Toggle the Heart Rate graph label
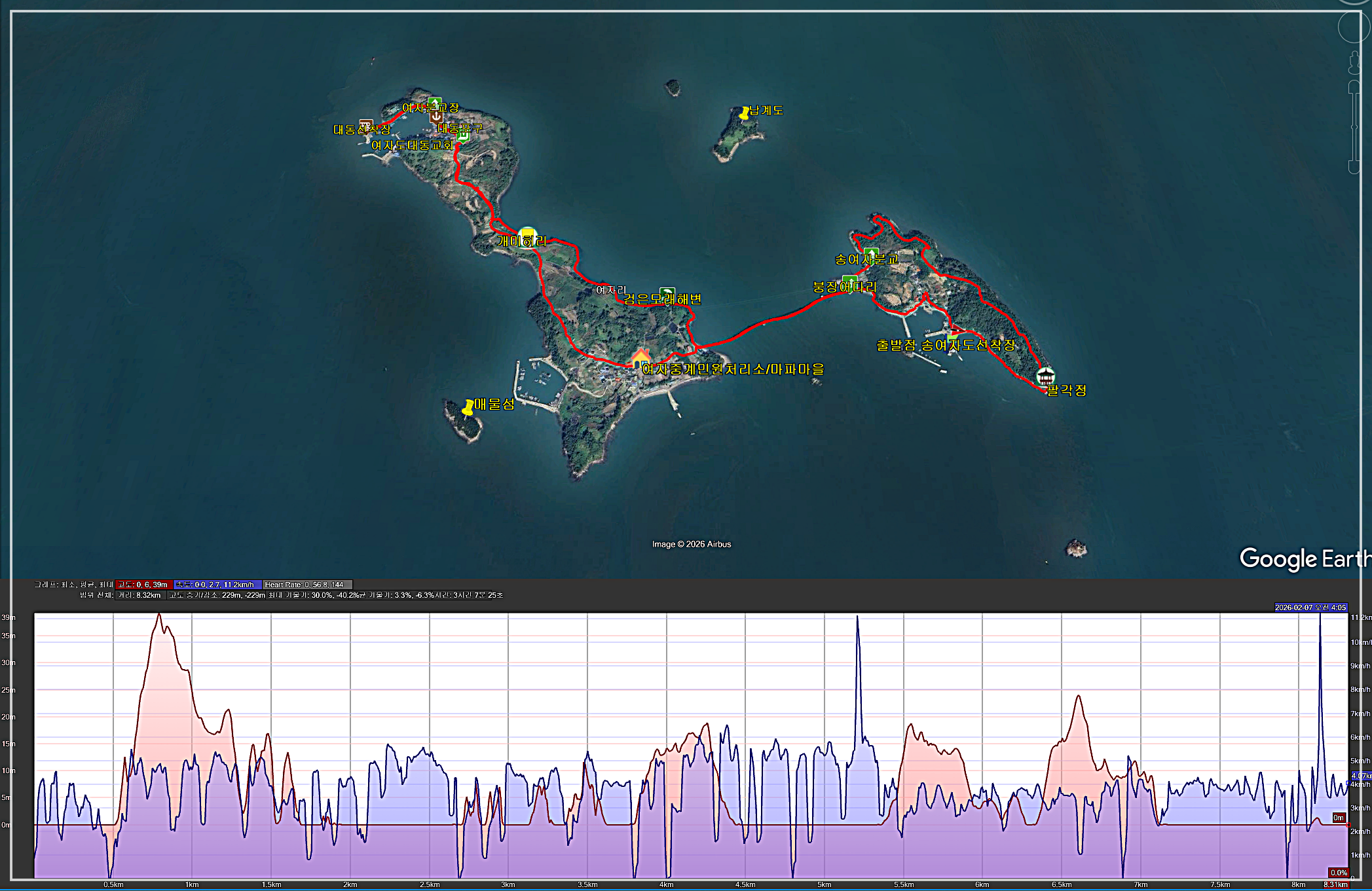Screen dimensions: 1372x891 point(306,585)
